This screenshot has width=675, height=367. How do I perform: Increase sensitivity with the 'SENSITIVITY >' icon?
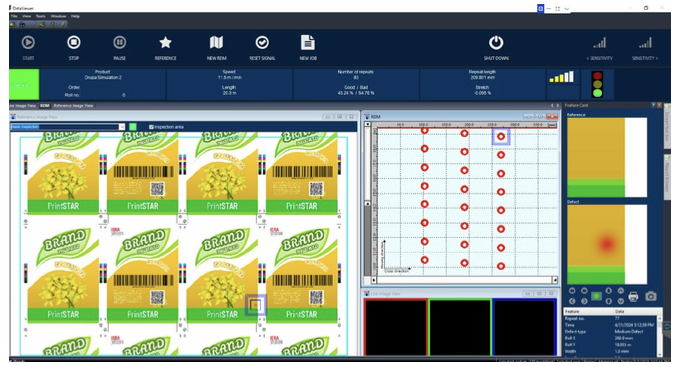(645, 43)
